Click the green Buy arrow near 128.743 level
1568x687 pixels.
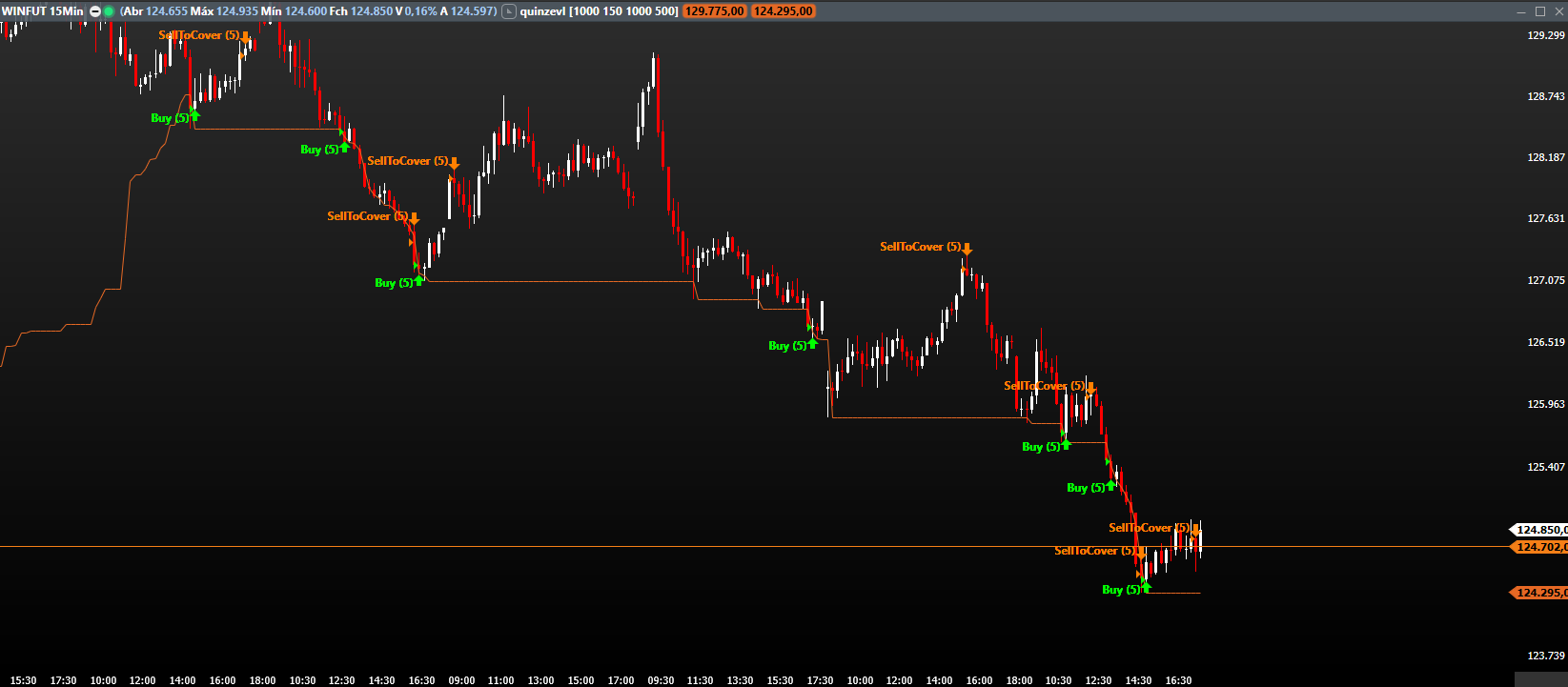click(194, 116)
